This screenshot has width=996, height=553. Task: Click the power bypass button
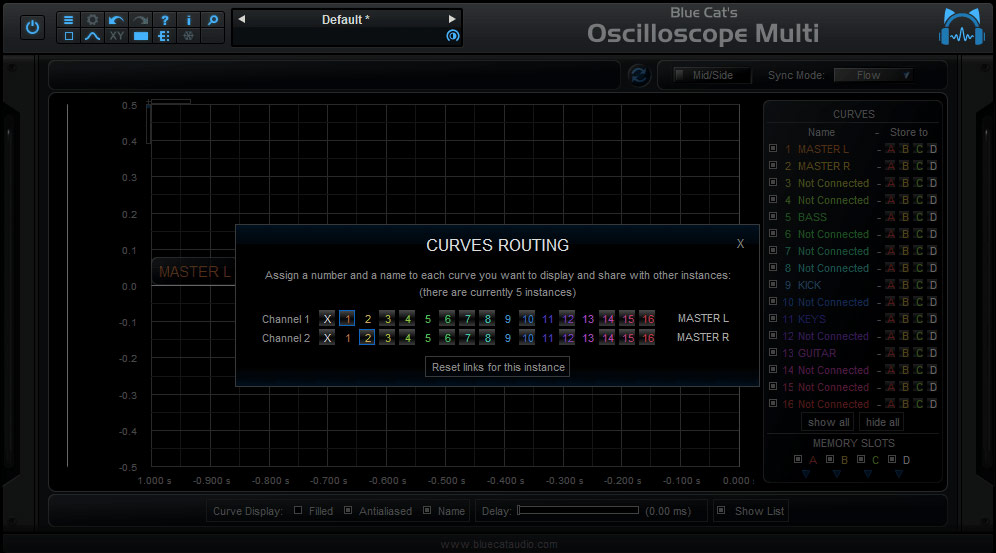(32, 28)
